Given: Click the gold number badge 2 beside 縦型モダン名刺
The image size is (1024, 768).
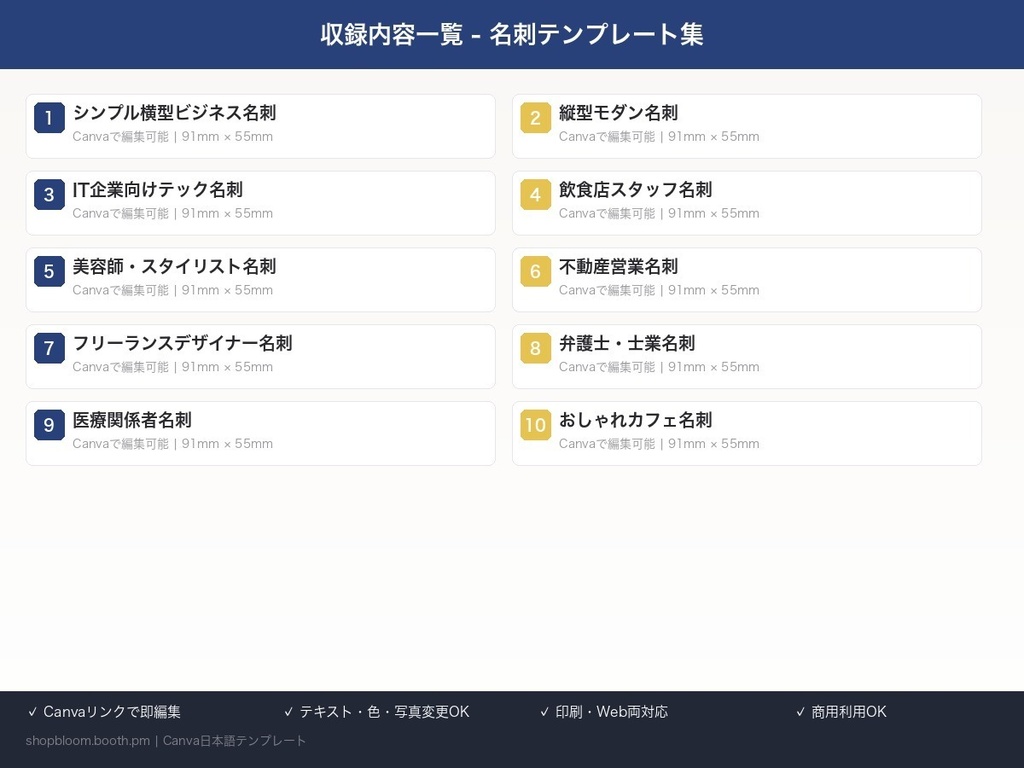Looking at the screenshot, I should coord(535,118).
